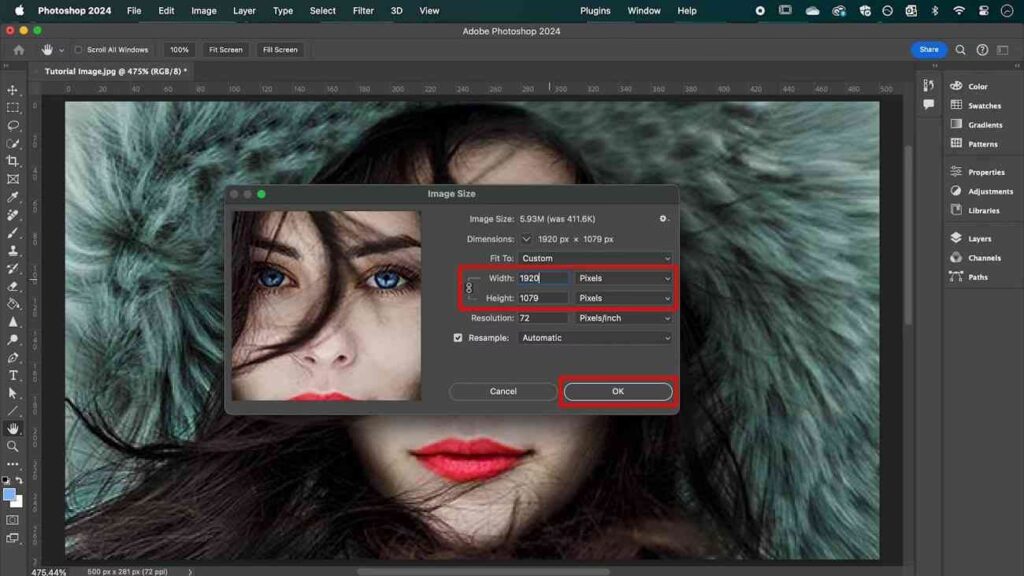Uncheck the Resample checkbox

click(458, 338)
